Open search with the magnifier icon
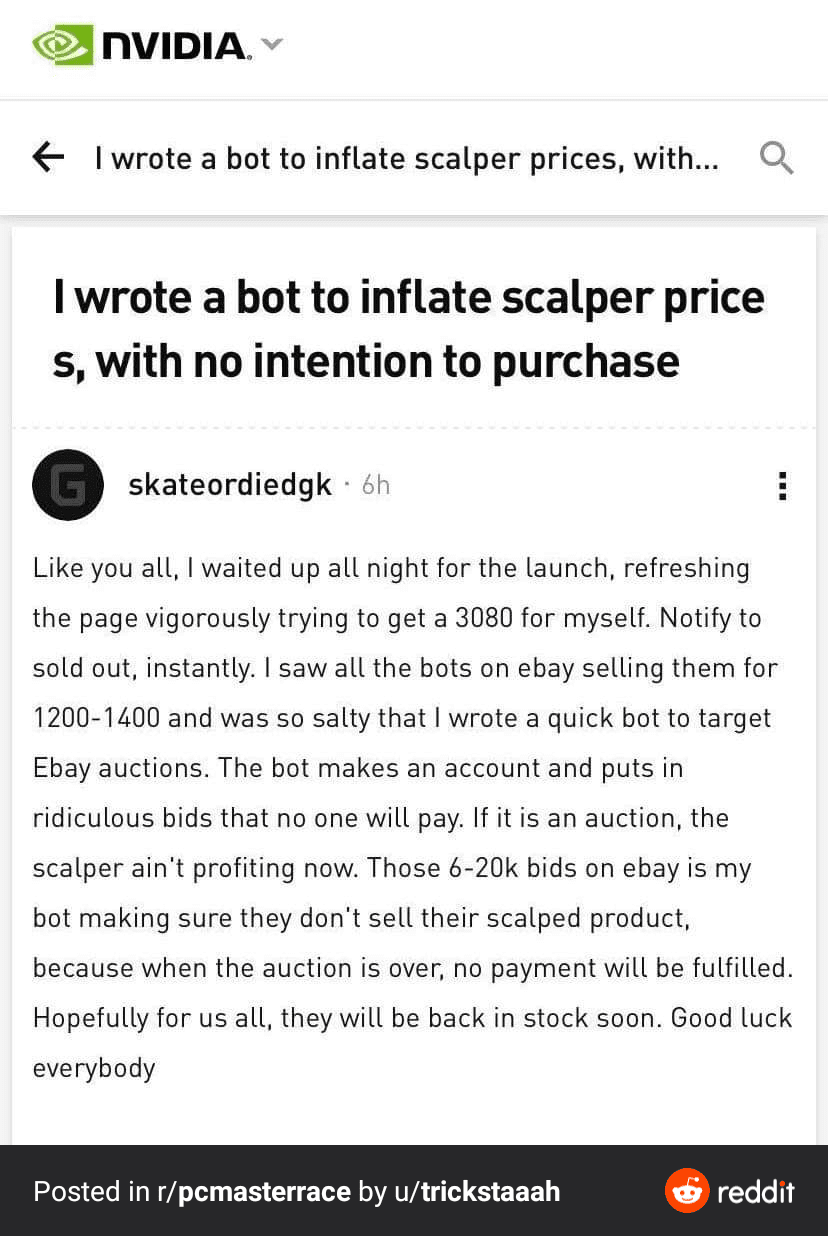Image resolution: width=828 pixels, height=1236 pixels. [x=776, y=157]
